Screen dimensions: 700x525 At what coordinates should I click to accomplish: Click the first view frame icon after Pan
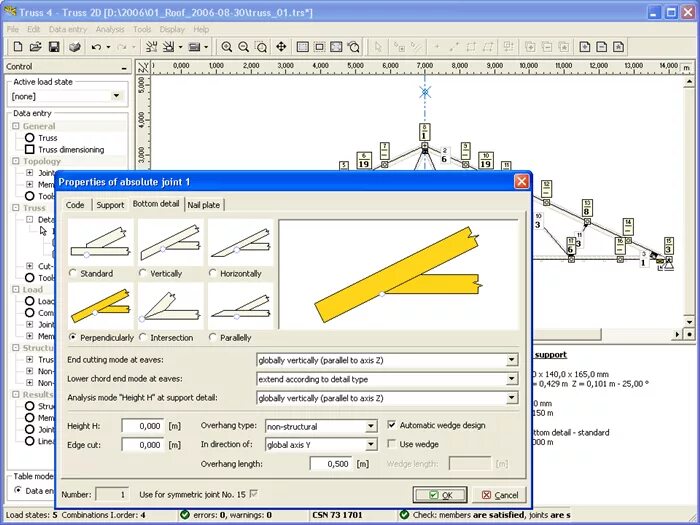(303, 47)
